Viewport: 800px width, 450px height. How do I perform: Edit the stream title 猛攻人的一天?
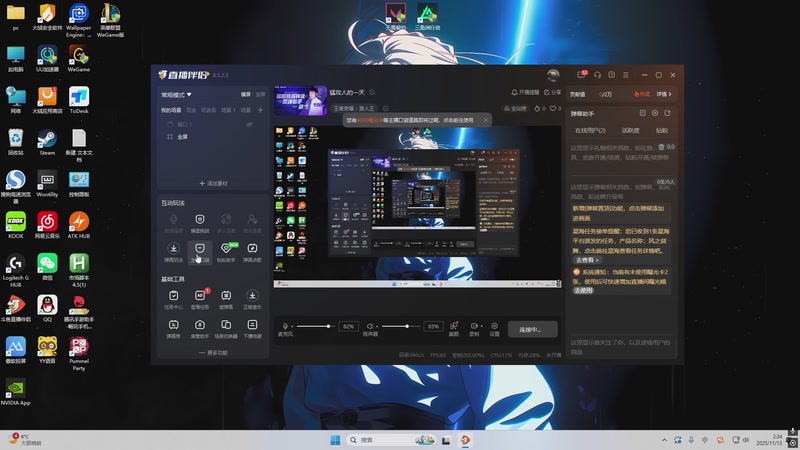coord(372,92)
